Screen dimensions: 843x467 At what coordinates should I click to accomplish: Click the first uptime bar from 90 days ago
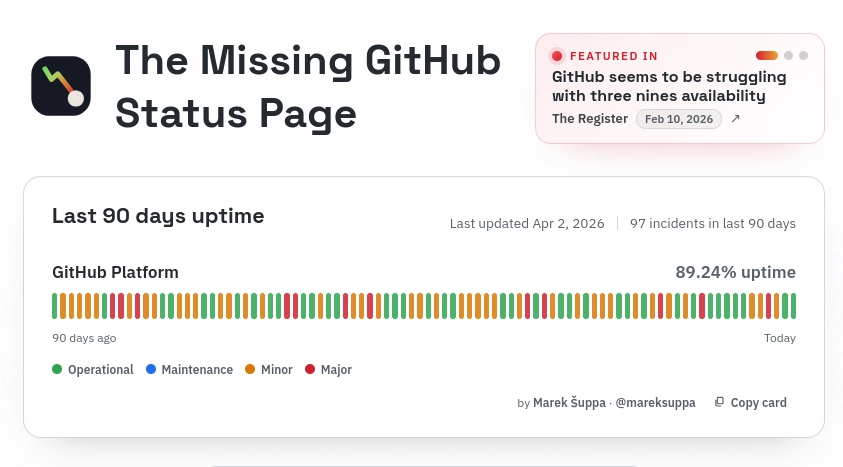click(55, 306)
